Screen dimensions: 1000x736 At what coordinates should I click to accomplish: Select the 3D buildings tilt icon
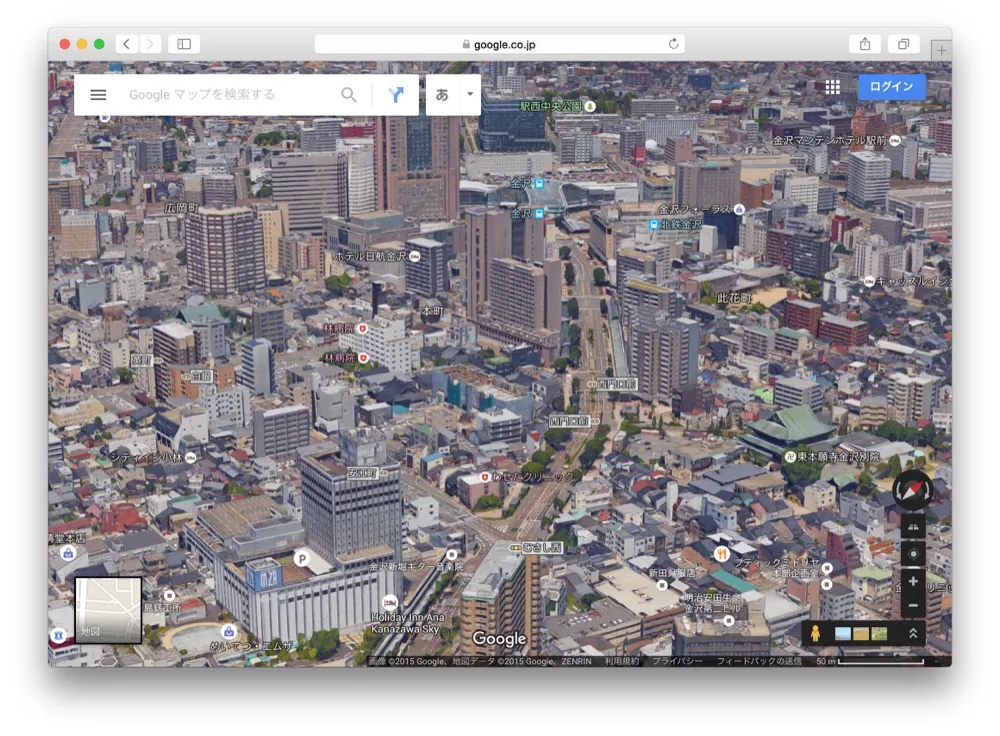click(915, 527)
